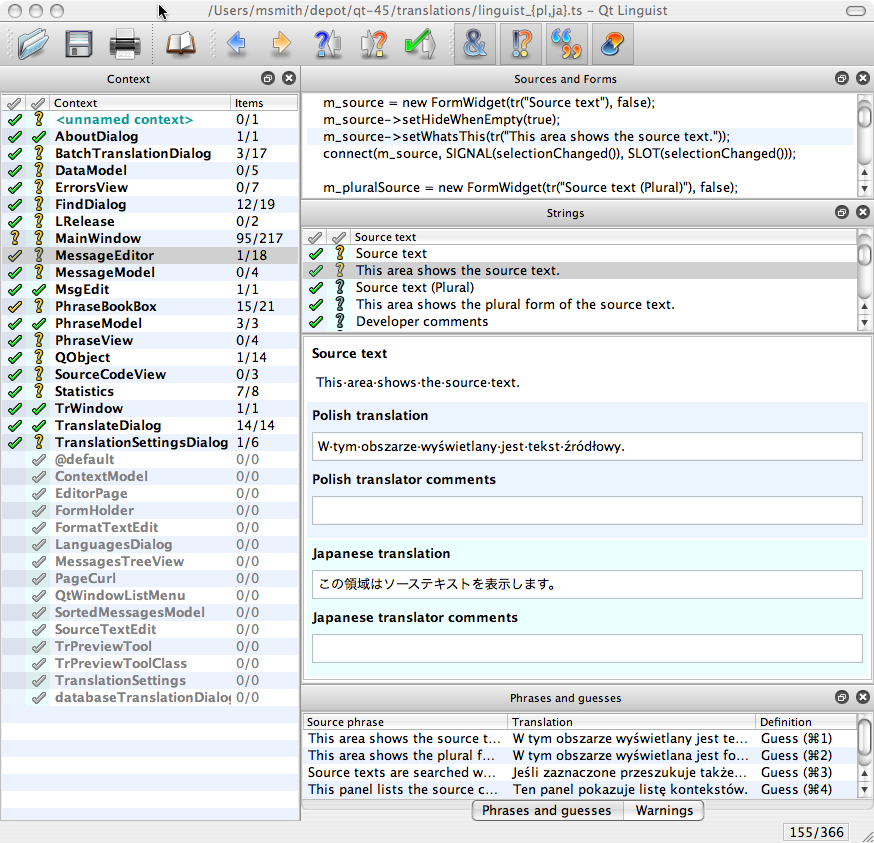Click the Open file folder icon
Viewport: 874px width, 843px height.
32,45
